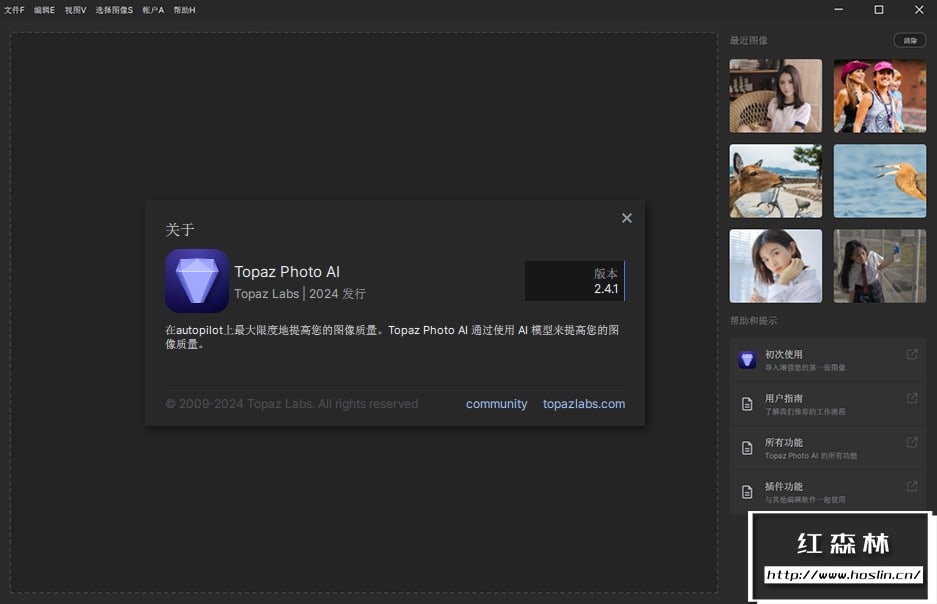The image size is (937, 604).
Task: Click the Topaz Photo AI gem logo
Action: [197, 281]
